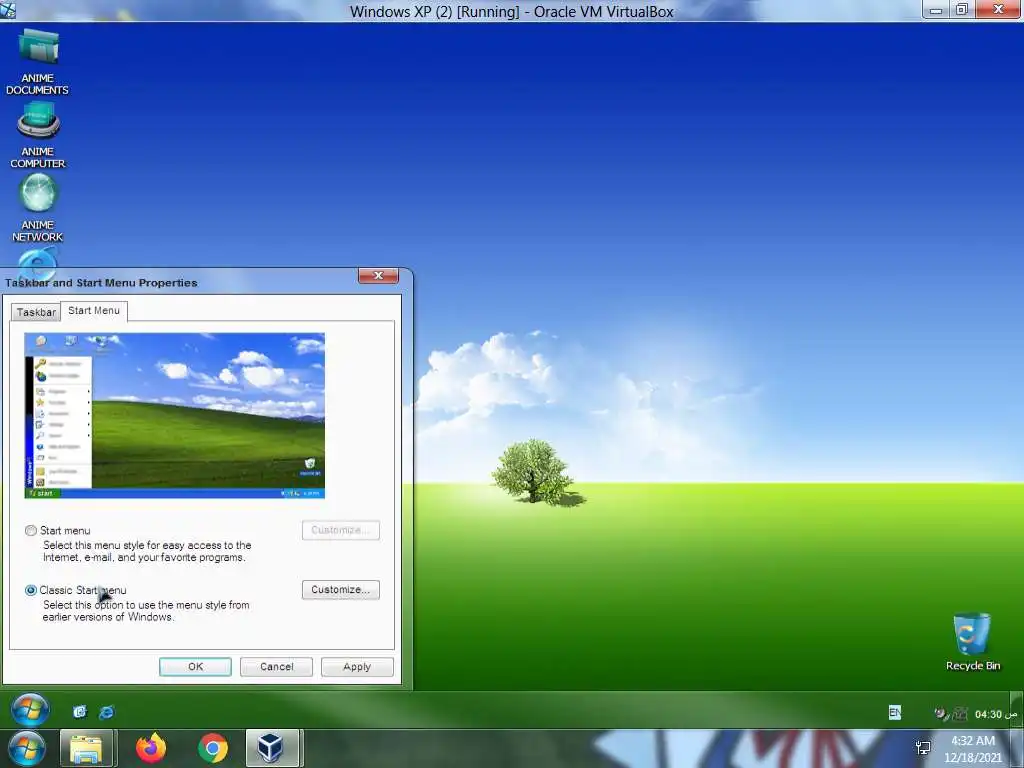Launch Show Desktop in guest quick launch
This screenshot has height=768, width=1024.
(x=80, y=712)
